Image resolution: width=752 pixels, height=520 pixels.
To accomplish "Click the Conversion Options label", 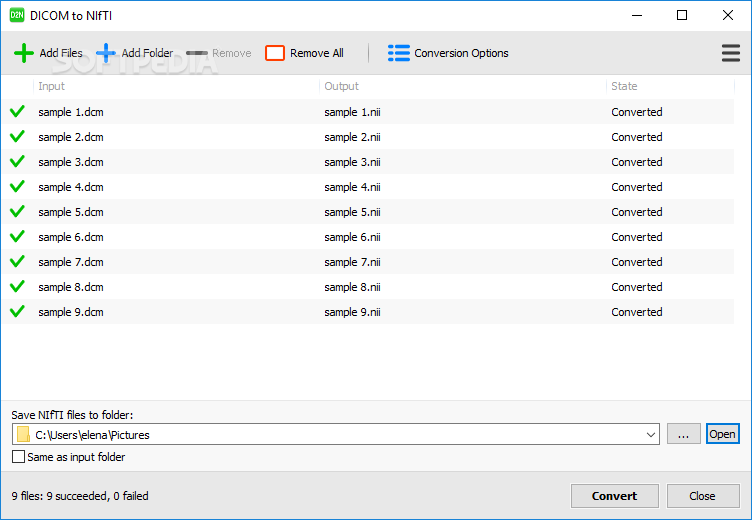I will point(461,53).
